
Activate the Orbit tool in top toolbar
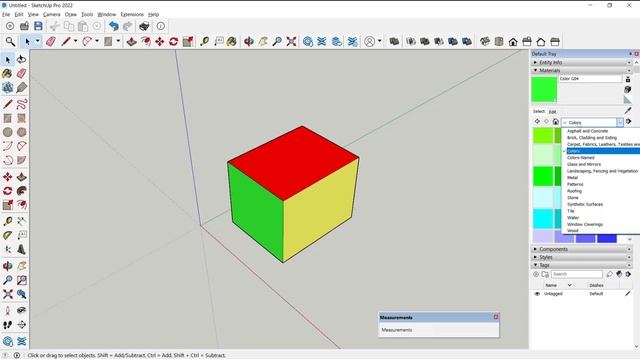coord(249,41)
